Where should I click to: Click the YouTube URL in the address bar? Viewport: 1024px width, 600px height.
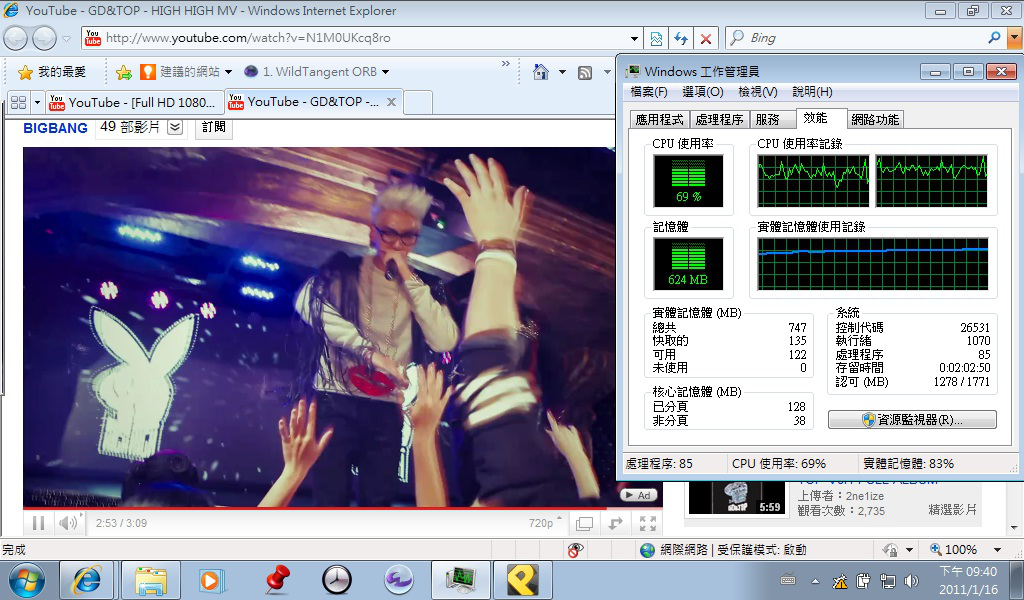tap(248, 38)
